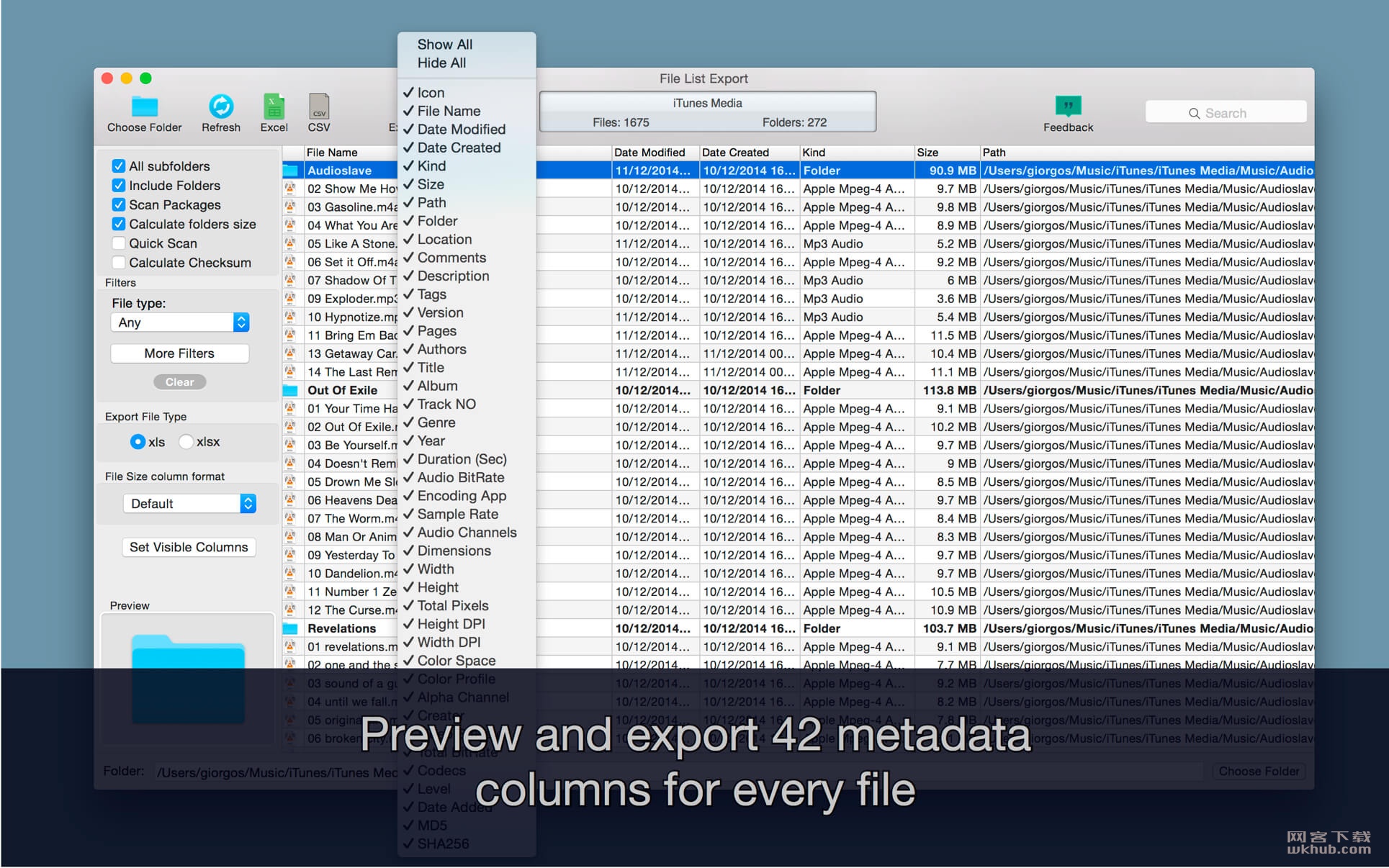Click the bottom-right Choose Folder button
The image size is (1389, 868).
[x=1259, y=771]
